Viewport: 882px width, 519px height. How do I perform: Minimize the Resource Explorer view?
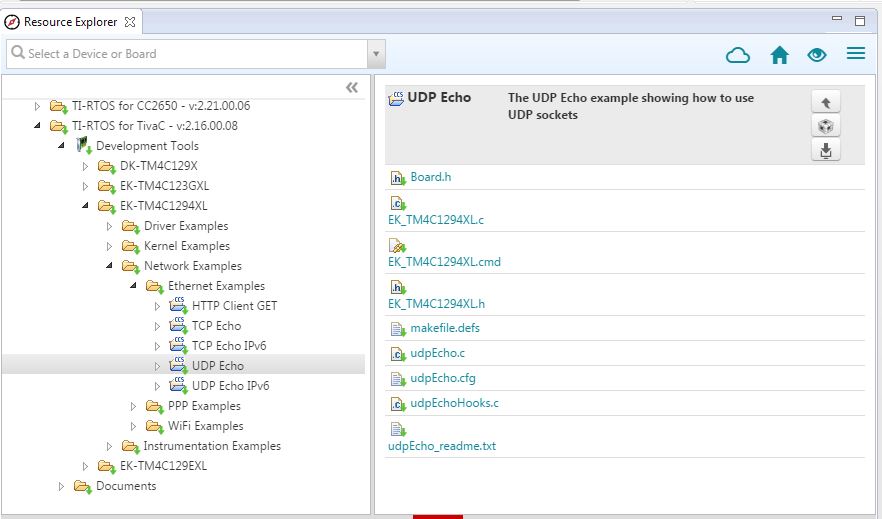tap(837, 19)
